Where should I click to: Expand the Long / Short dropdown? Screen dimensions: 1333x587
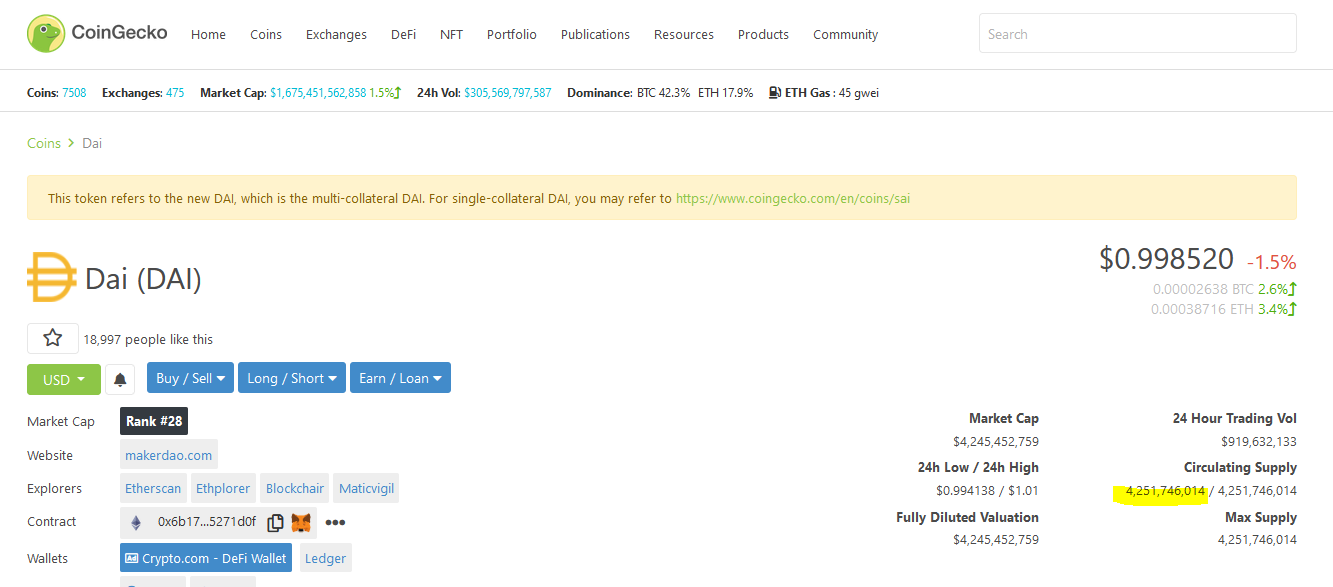(292, 378)
